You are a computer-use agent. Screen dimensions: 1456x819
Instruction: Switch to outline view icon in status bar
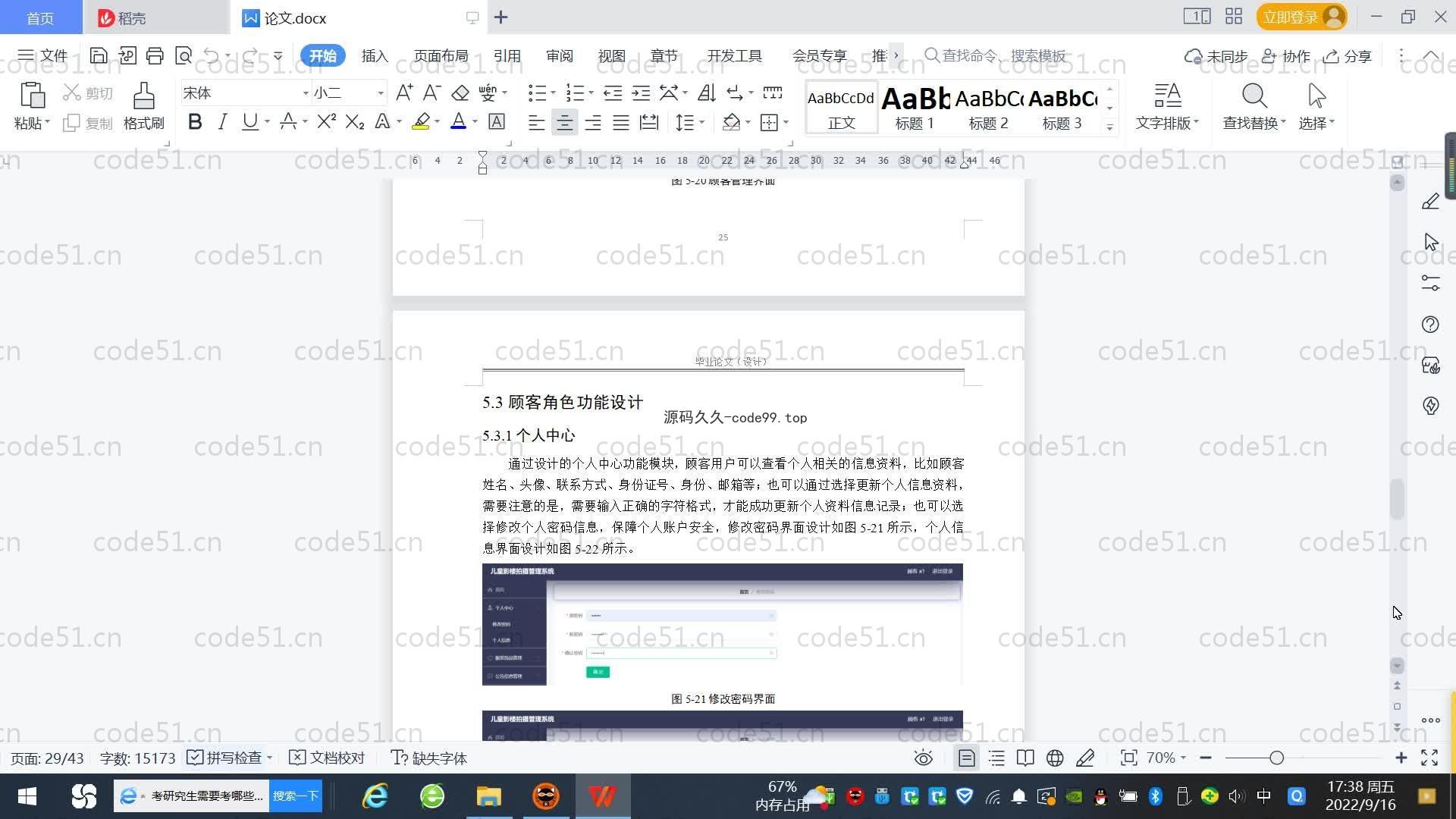[x=996, y=758]
